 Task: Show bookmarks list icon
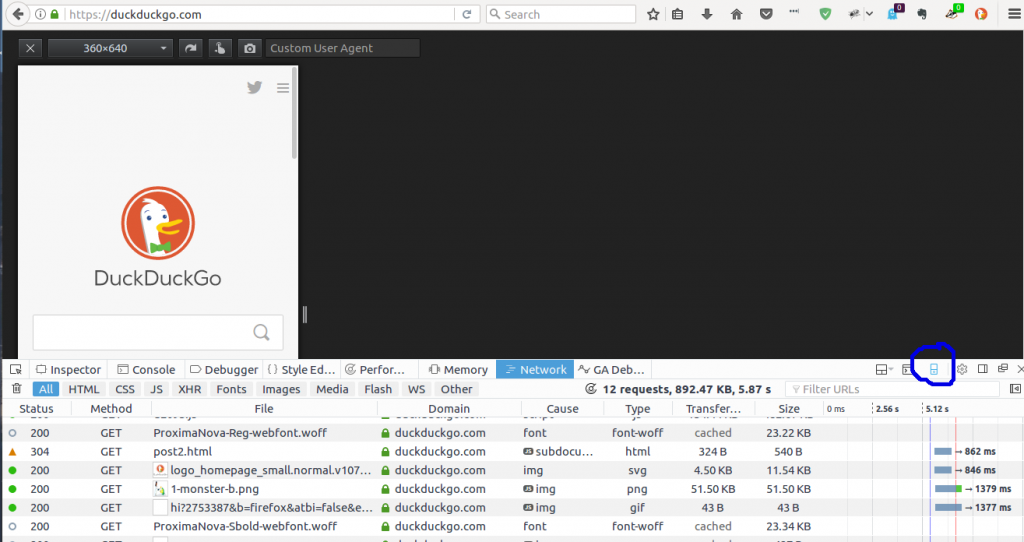(678, 14)
